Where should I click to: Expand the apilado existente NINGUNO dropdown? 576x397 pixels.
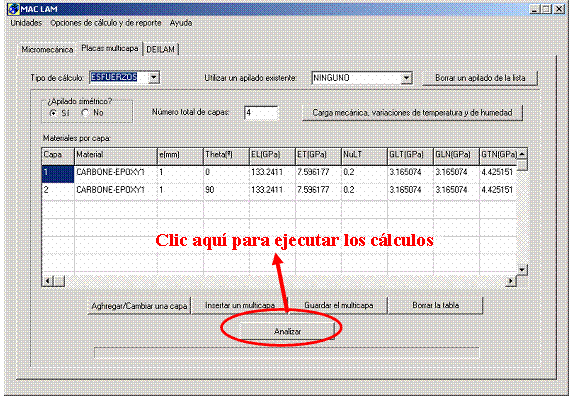[x=406, y=78]
